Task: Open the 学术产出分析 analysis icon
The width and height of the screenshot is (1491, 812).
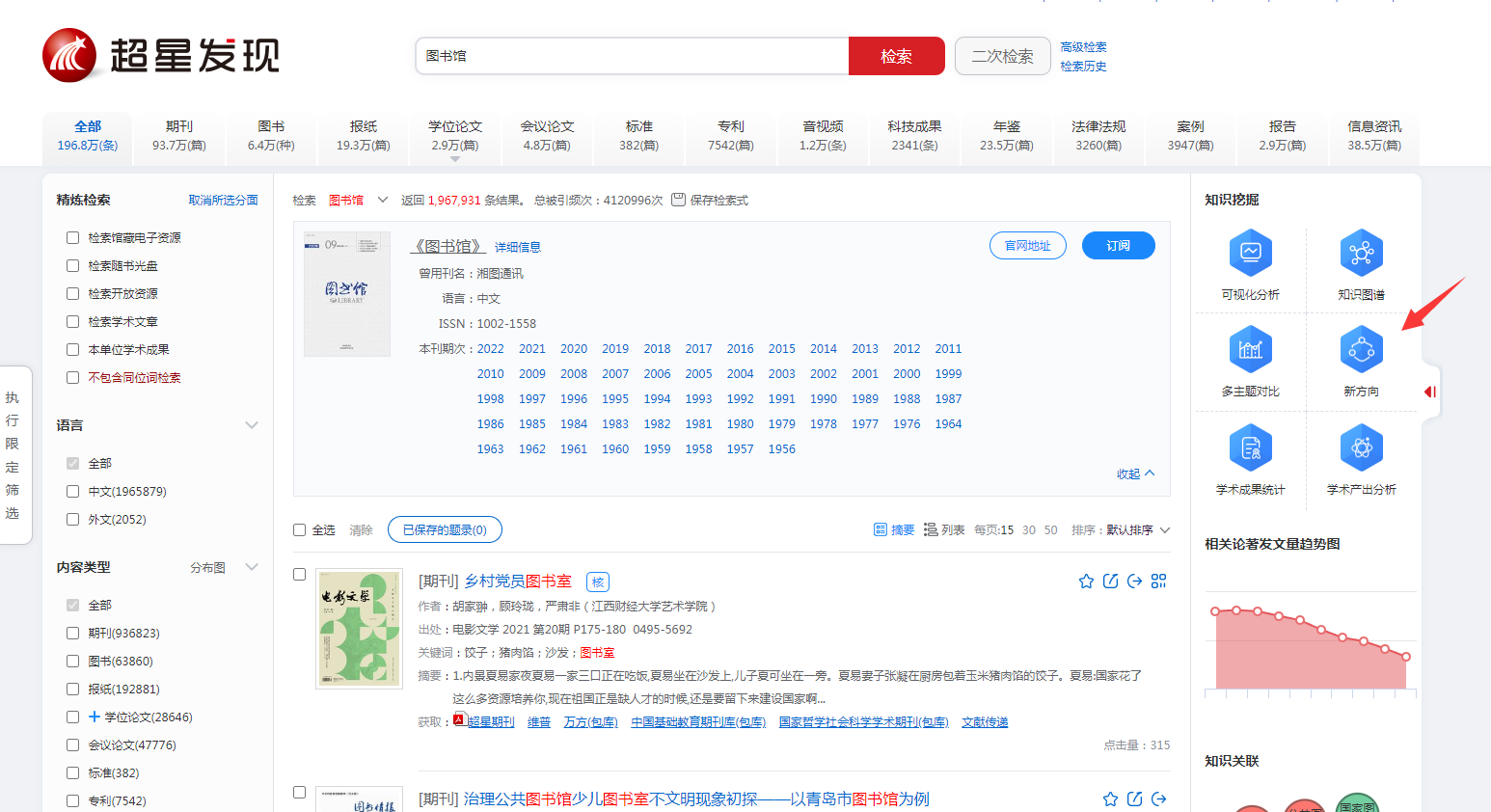Action: pyautogui.click(x=1361, y=447)
